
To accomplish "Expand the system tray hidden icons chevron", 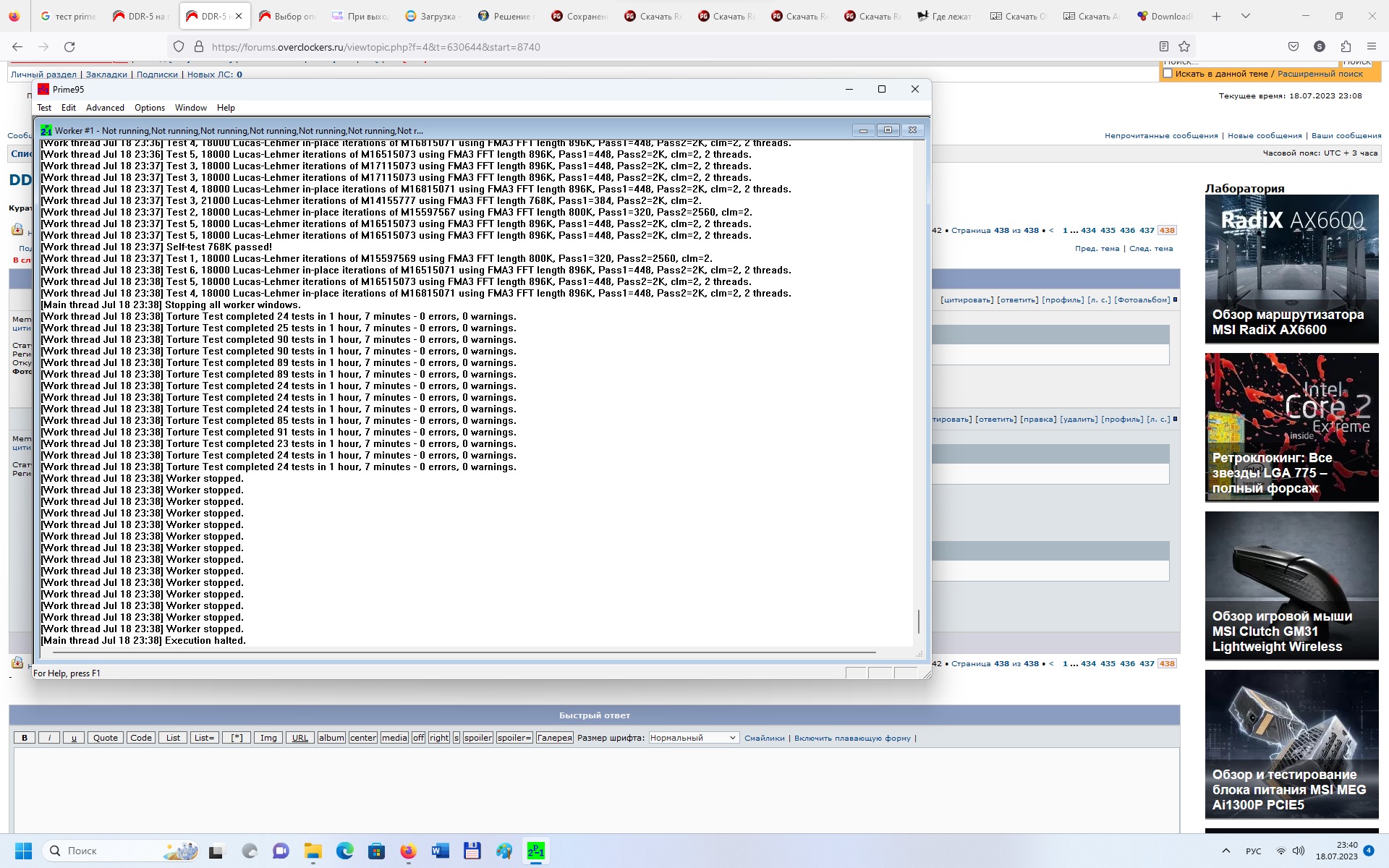I will pos(1226,851).
